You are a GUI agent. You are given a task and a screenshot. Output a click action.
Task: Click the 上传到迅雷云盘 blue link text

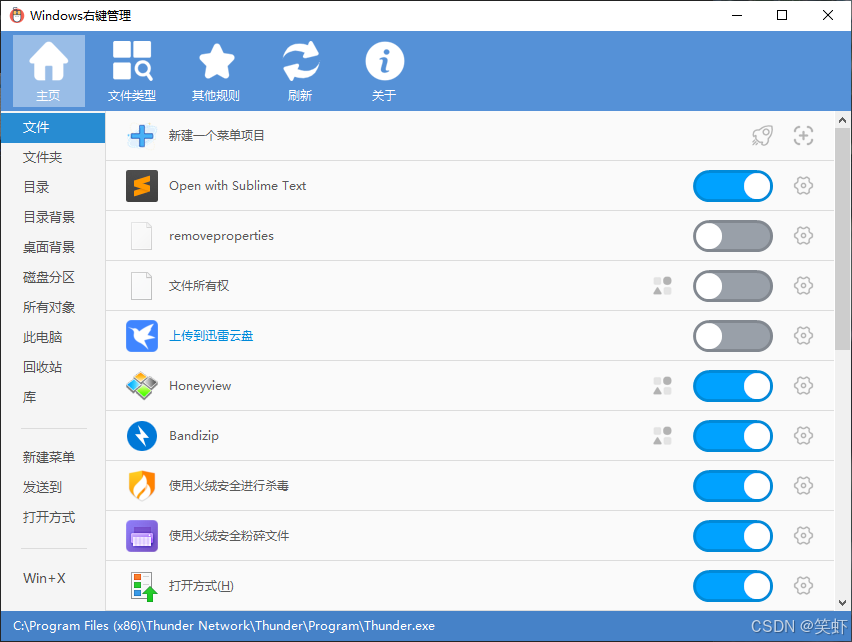[211, 336]
